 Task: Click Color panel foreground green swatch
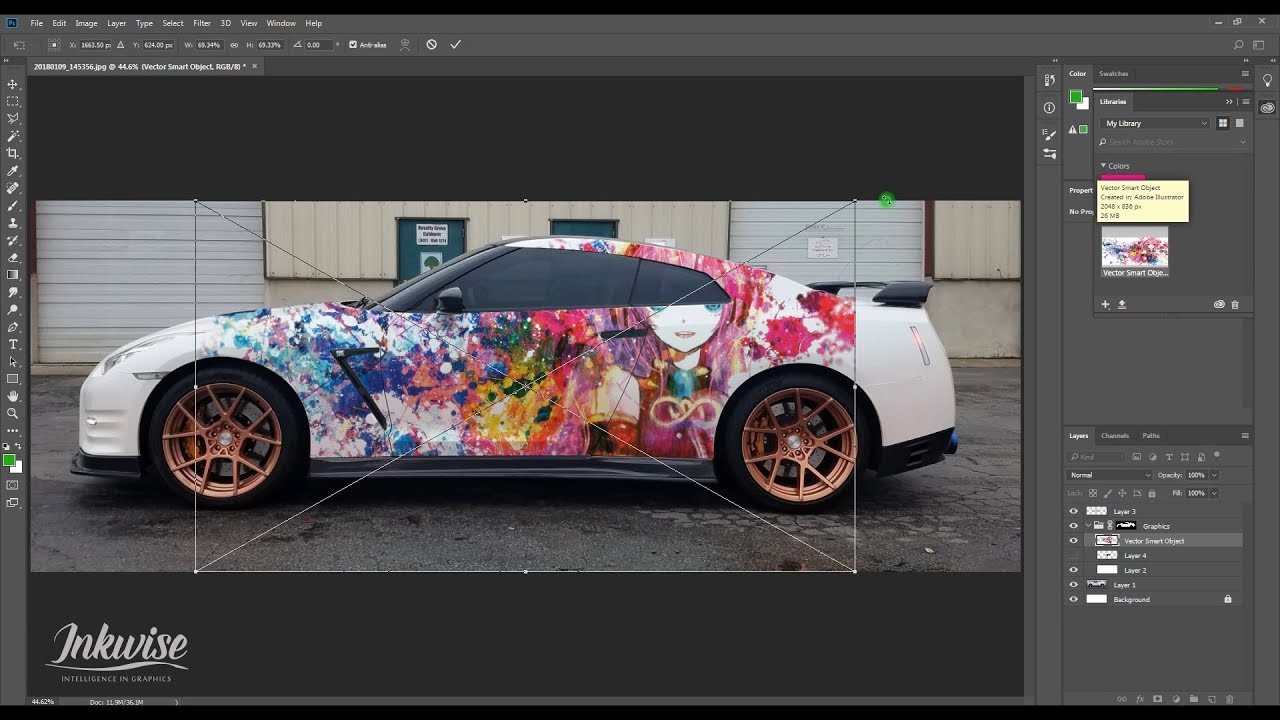coord(1075,97)
